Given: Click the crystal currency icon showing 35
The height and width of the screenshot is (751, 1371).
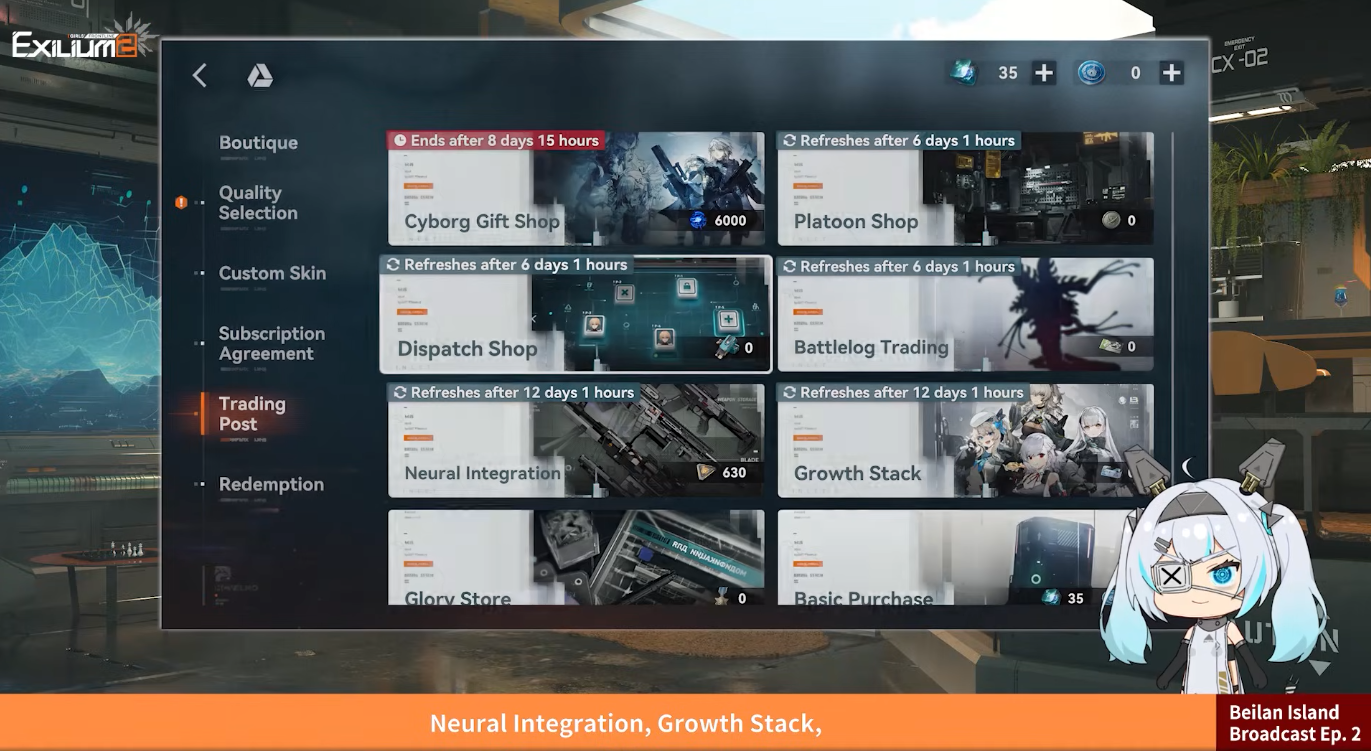Looking at the screenshot, I should (964, 73).
